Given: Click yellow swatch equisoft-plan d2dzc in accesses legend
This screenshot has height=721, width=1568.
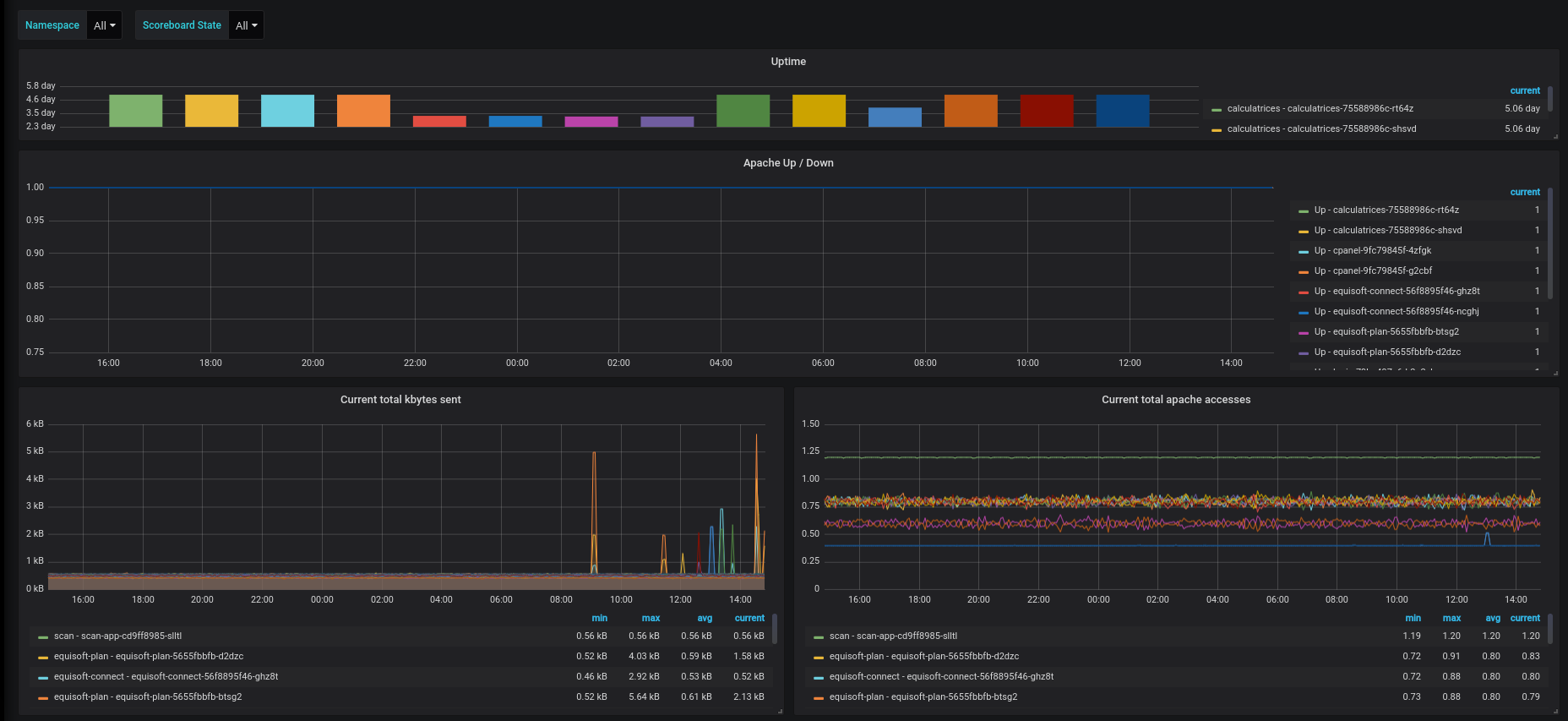Looking at the screenshot, I should [x=819, y=658].
